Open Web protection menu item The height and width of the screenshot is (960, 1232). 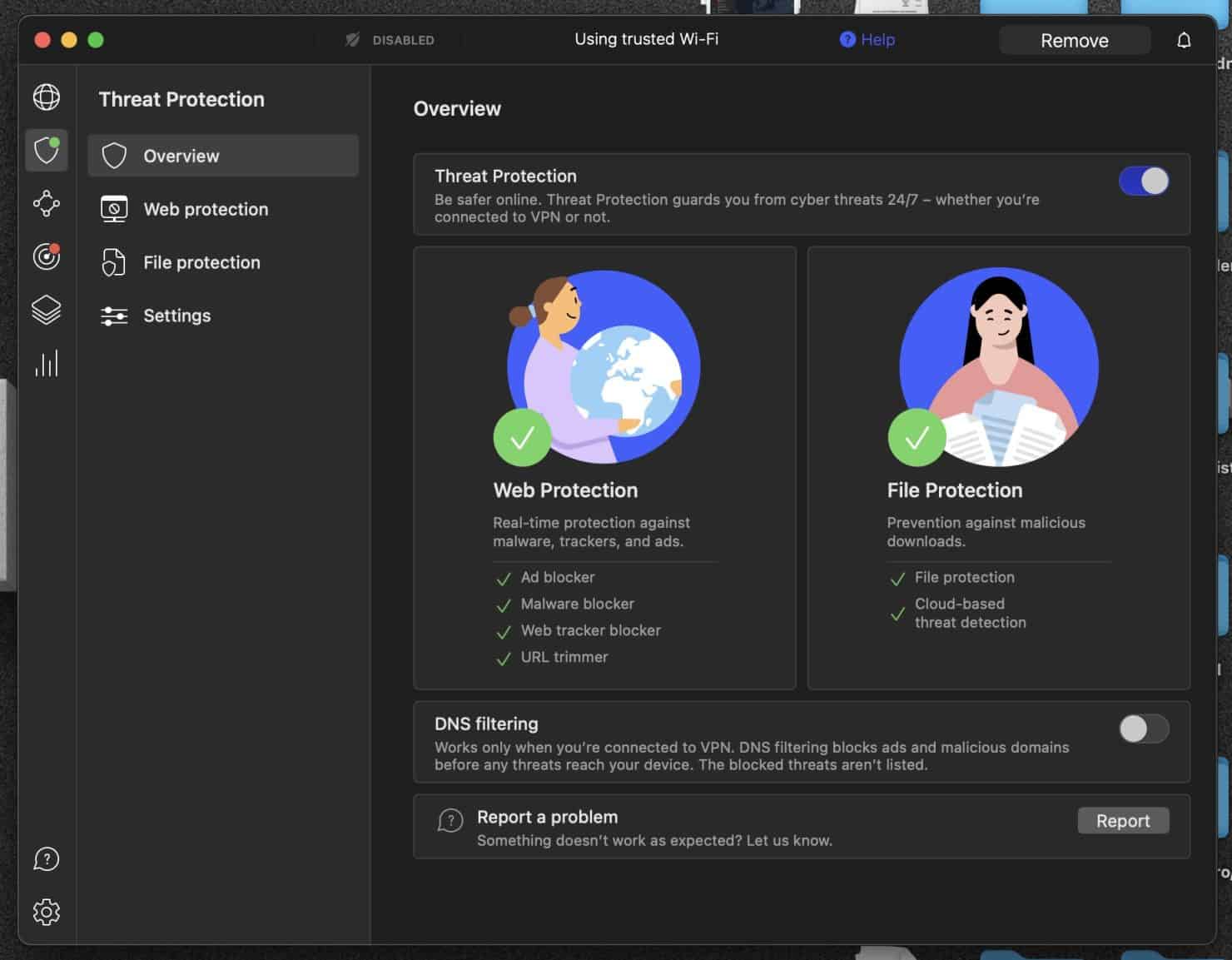point(223,209)
